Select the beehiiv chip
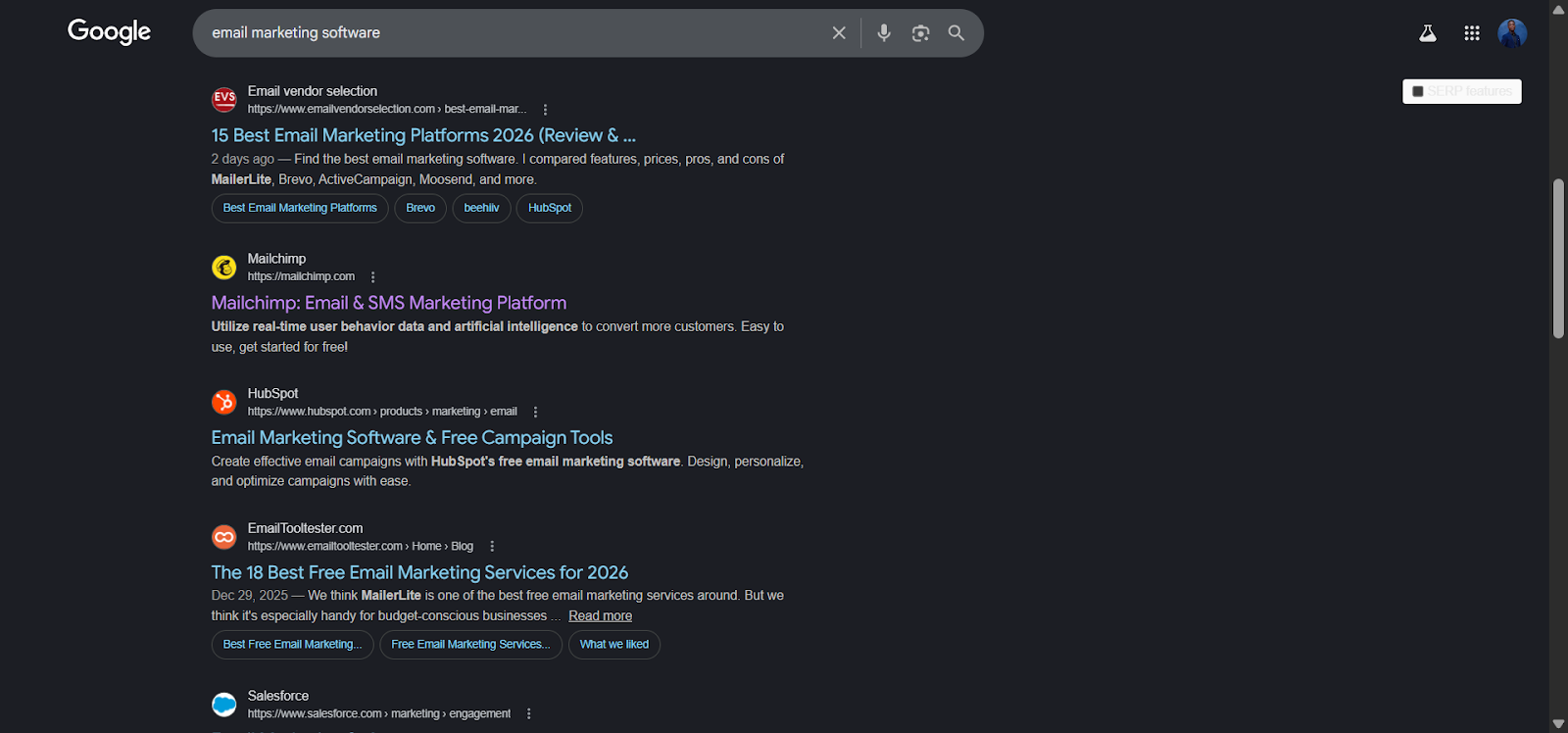Screen dimensions: 1568x733 pyautogui.click(x=481, y=208)
